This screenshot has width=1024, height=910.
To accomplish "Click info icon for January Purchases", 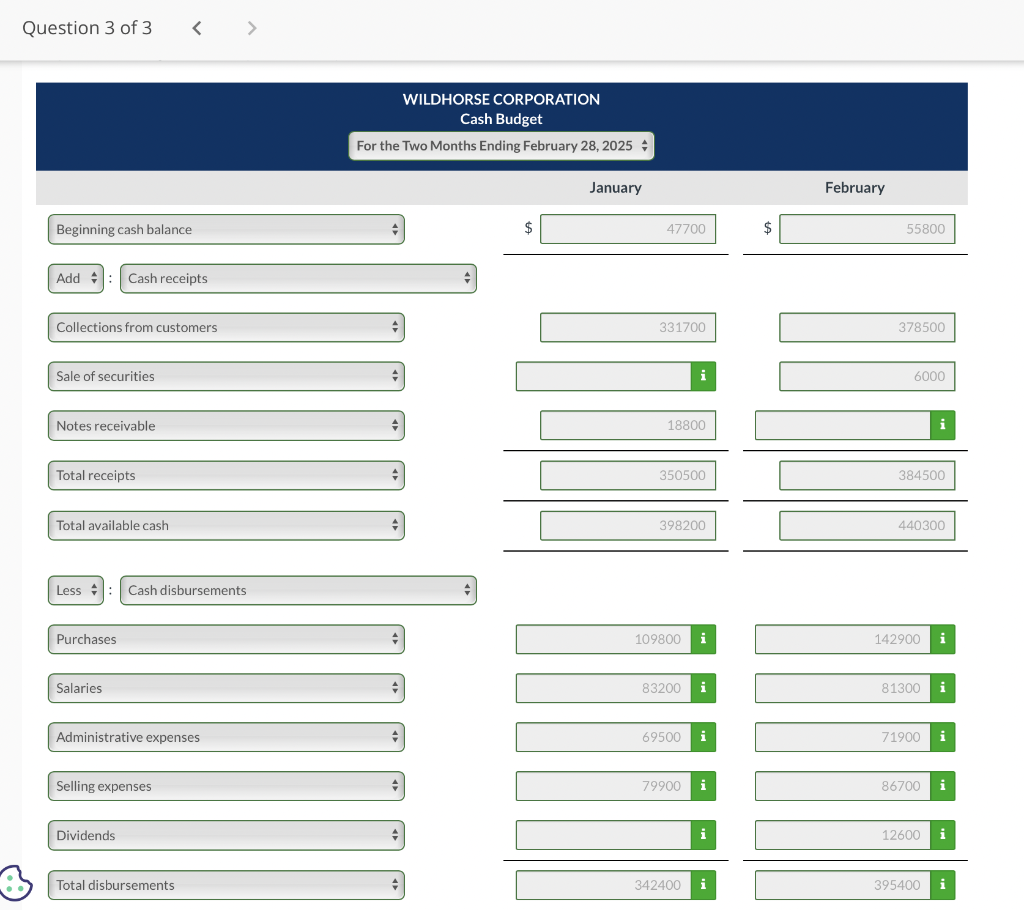I will 703,639.
